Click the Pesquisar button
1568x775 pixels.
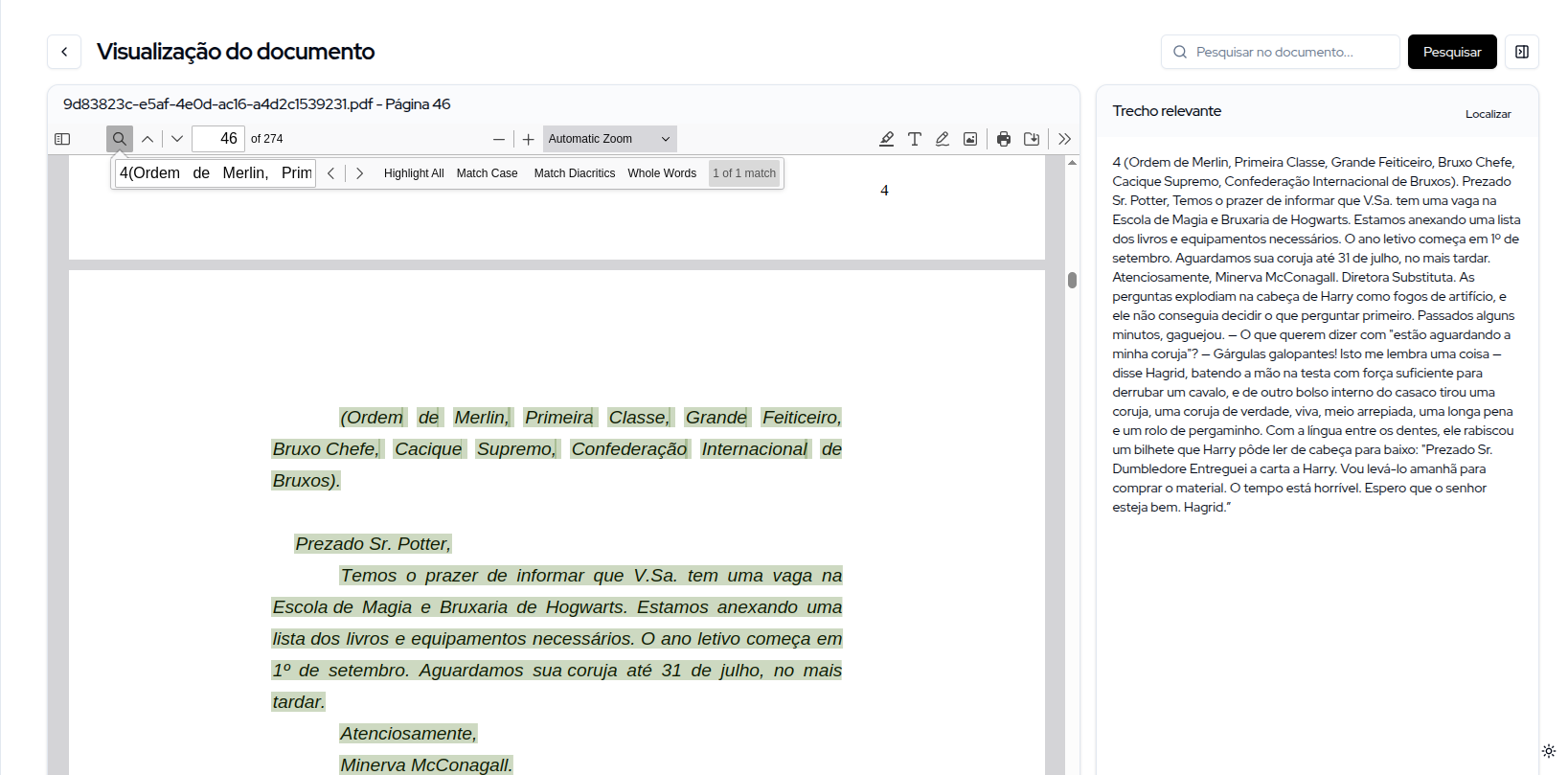(x=1452, y=52)
